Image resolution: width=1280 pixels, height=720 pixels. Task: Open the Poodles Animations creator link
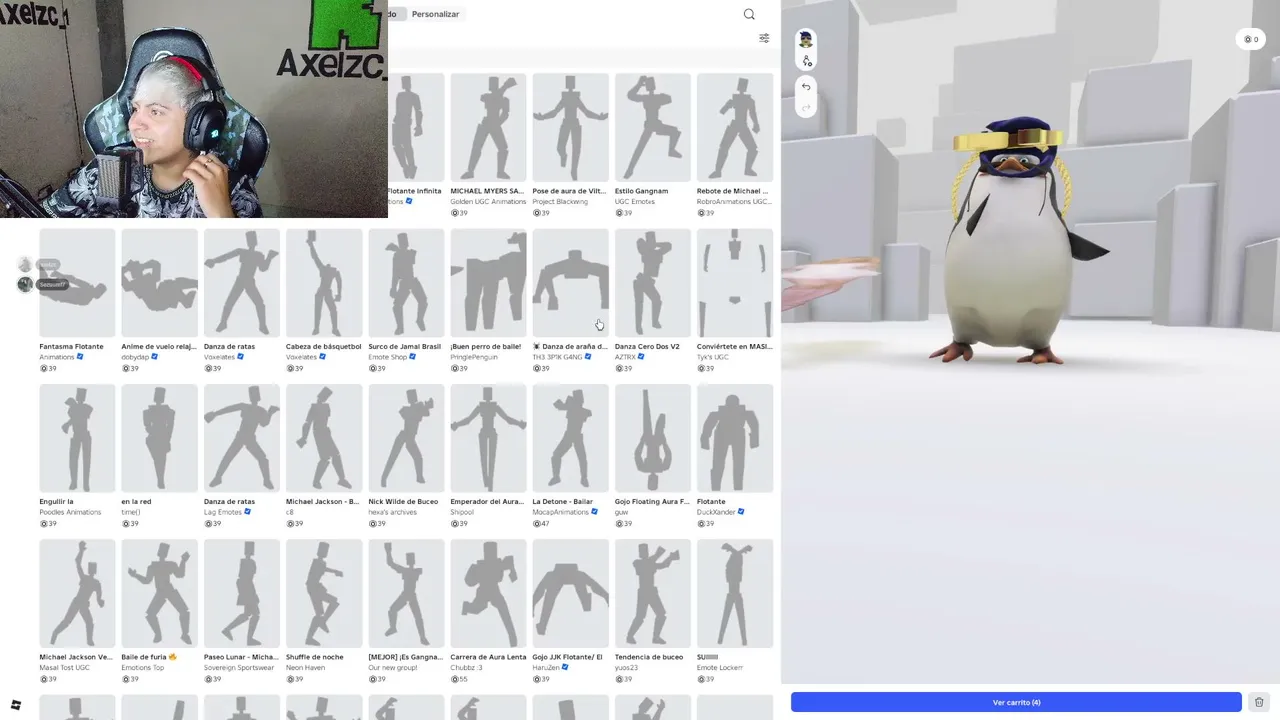pyautogui.click(x=70, y=512)
